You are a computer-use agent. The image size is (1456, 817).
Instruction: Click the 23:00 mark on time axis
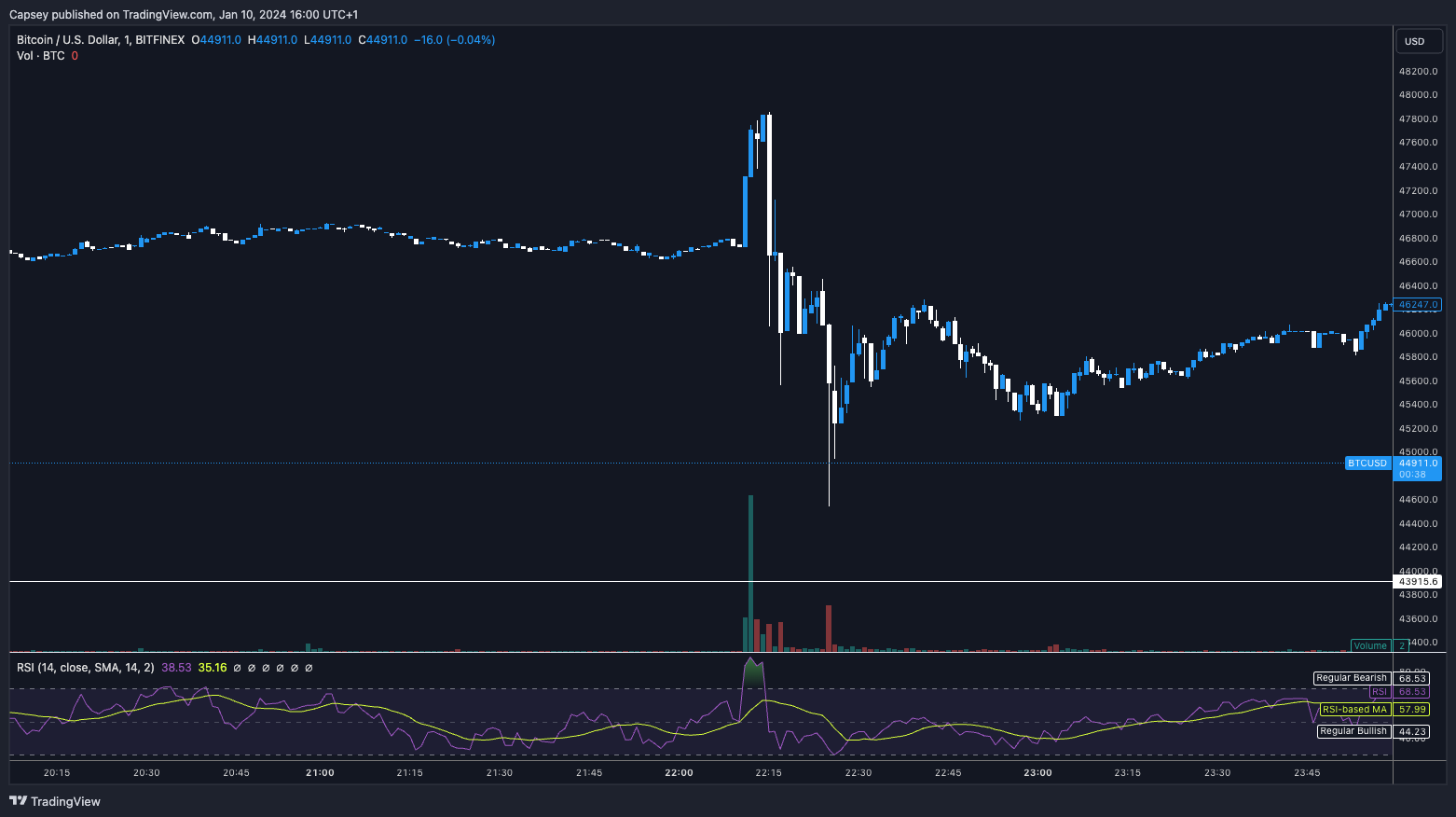tap(1037, 772)
